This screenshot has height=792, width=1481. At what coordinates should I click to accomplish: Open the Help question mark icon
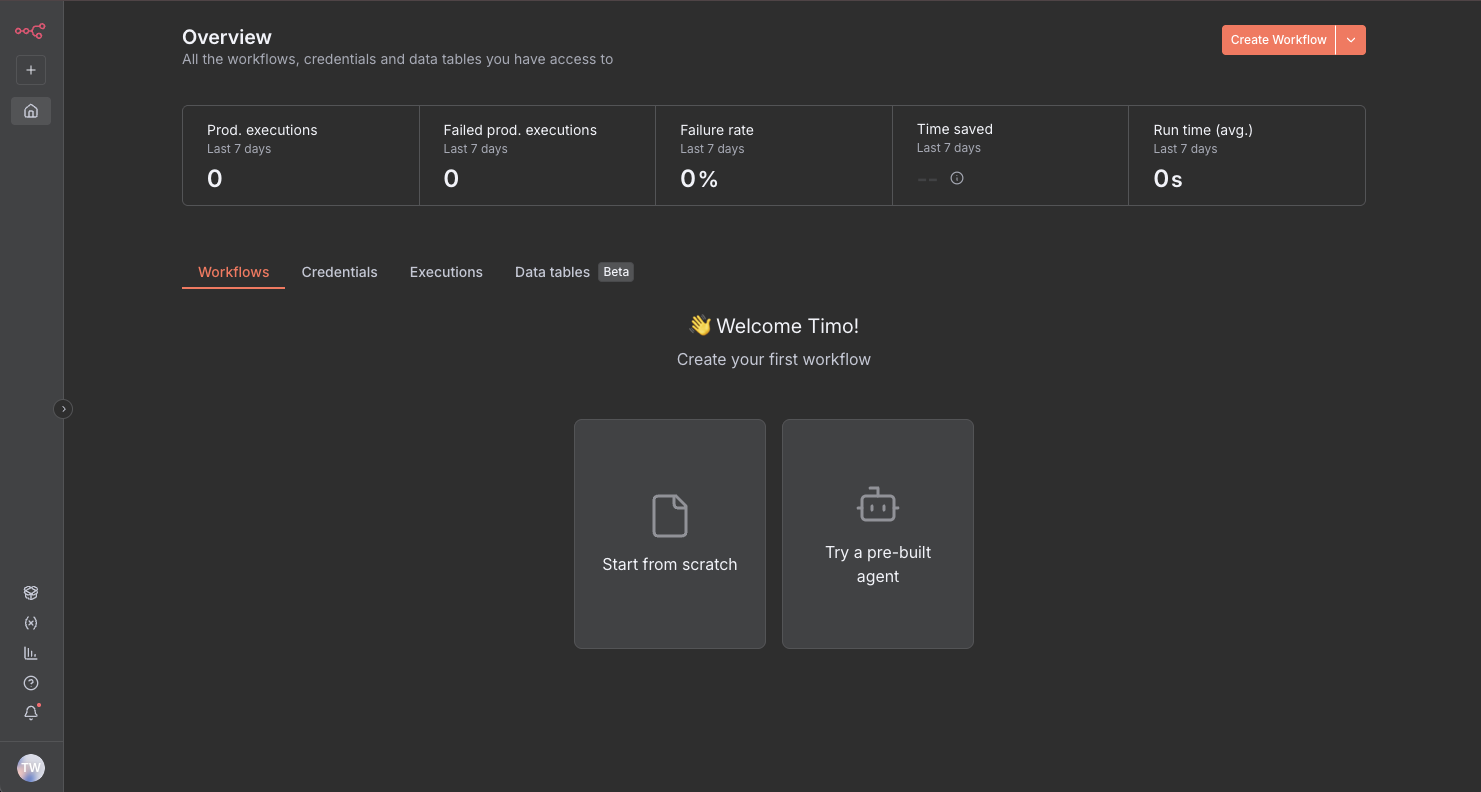(x=31, y=683)
